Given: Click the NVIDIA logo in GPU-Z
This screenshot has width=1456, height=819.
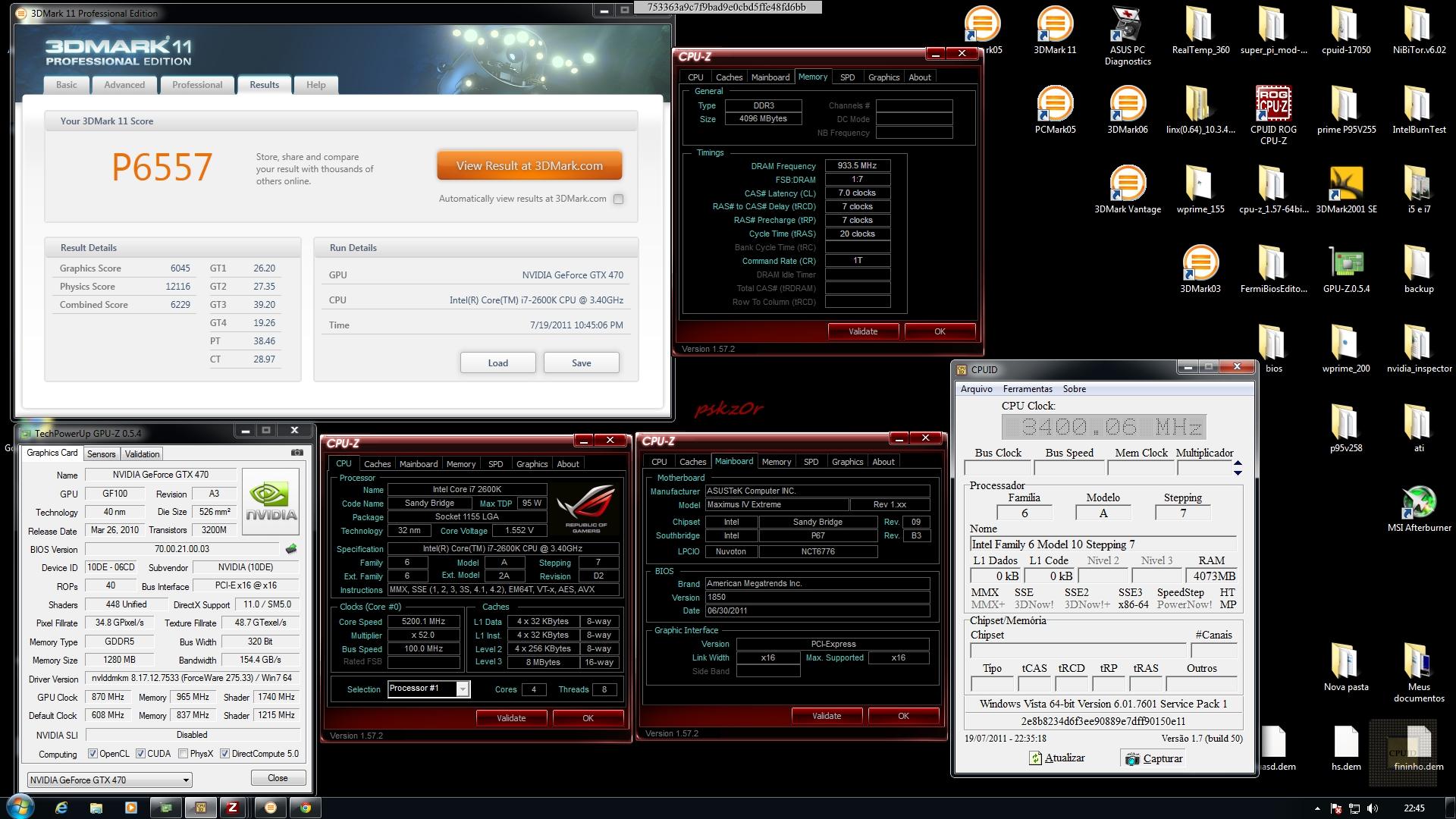Looking at the screenshot, I should click(271, 501).
